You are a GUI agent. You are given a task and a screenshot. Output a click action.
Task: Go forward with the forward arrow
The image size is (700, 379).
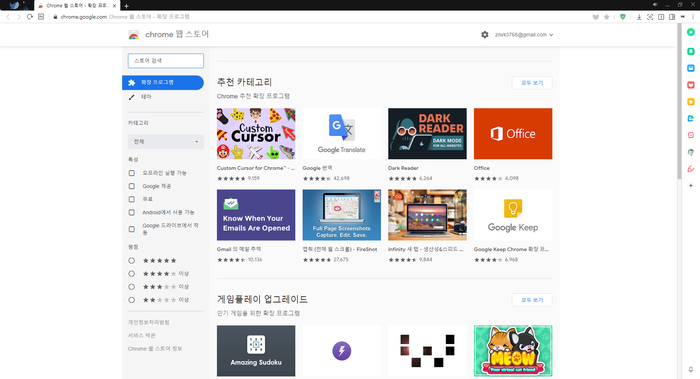coord(18,17)
